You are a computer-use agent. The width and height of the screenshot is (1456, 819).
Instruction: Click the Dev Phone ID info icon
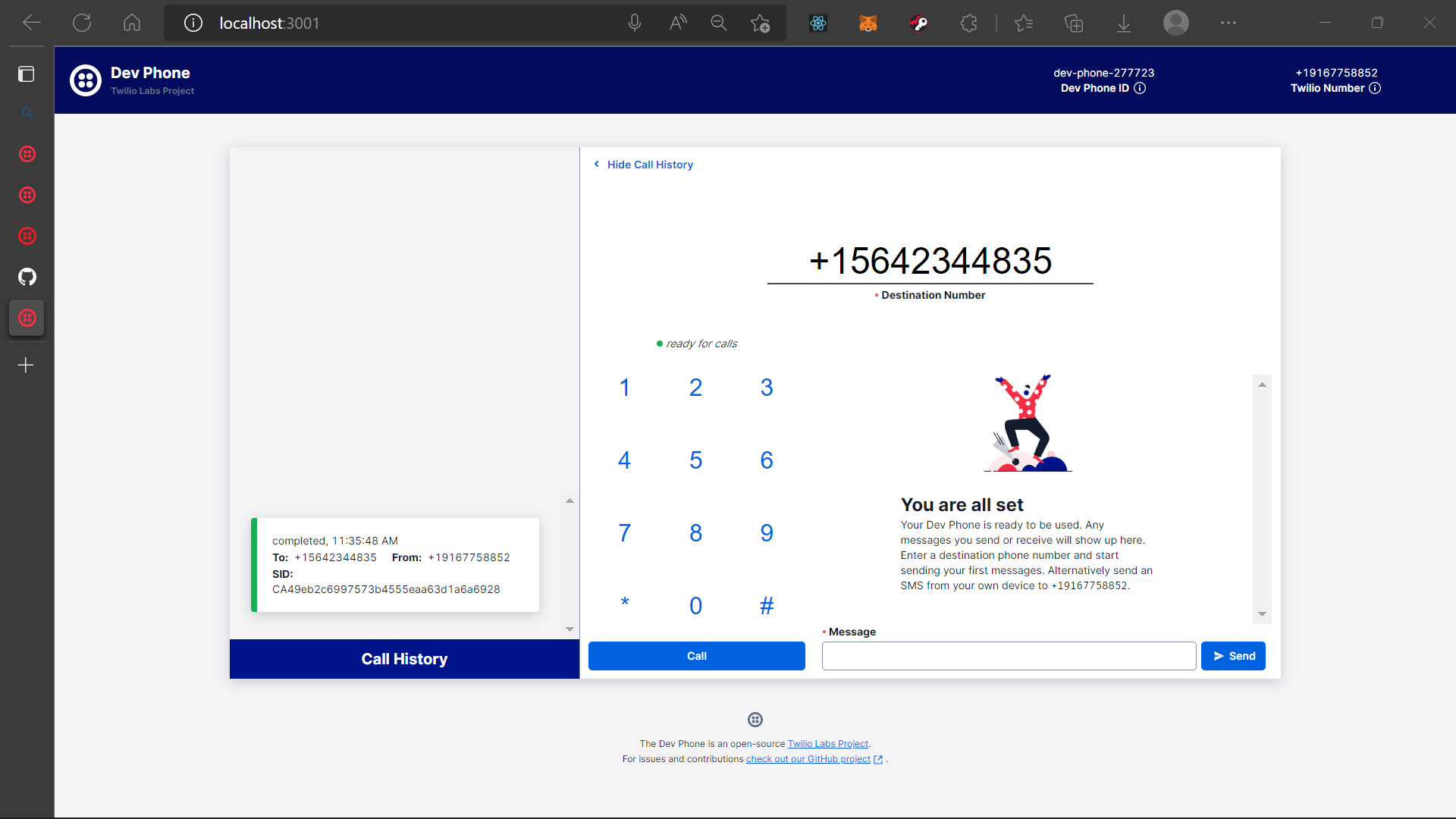(1141, 88)
